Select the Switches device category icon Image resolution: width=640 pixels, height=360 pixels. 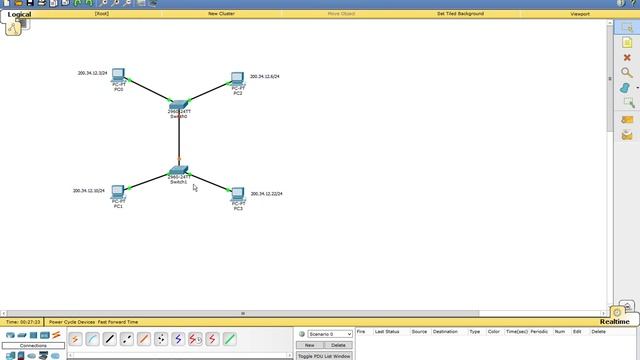click(22, 335)
